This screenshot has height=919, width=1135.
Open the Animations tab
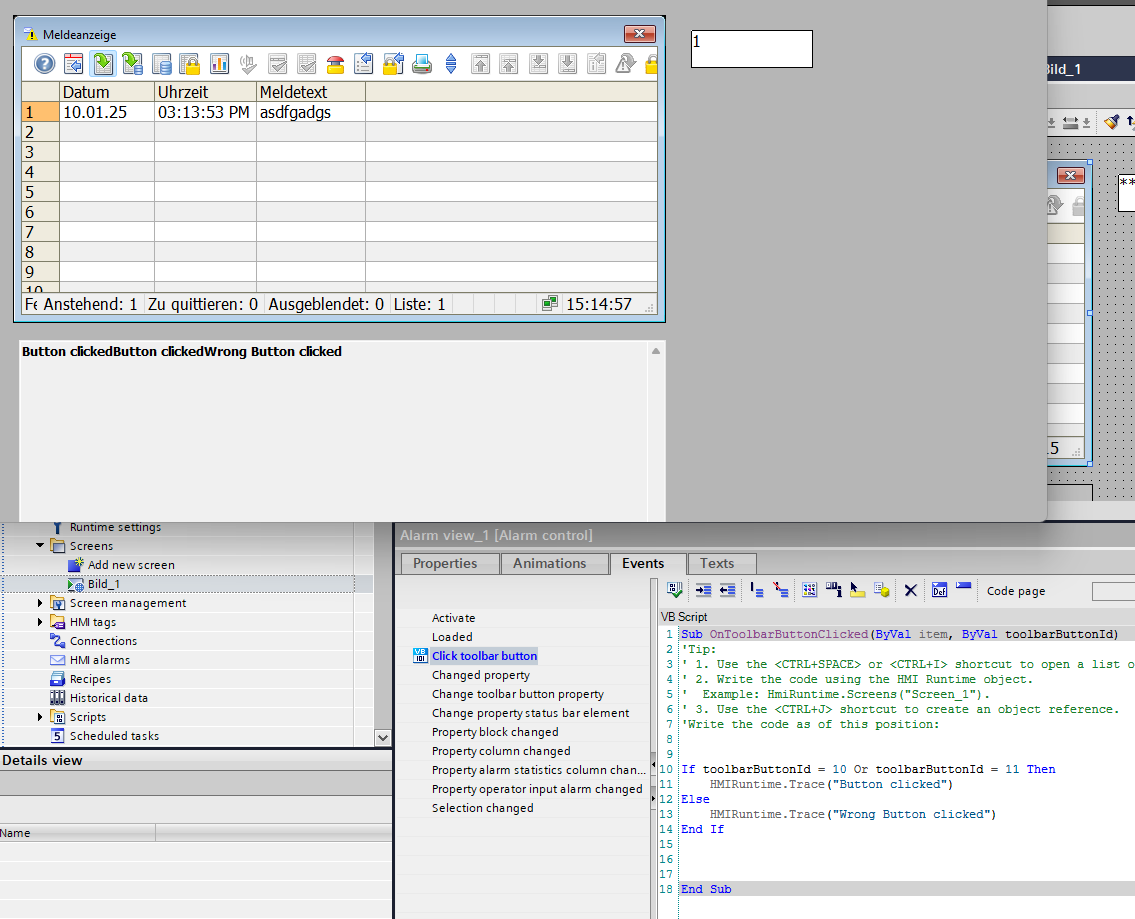tap(549, 563)
